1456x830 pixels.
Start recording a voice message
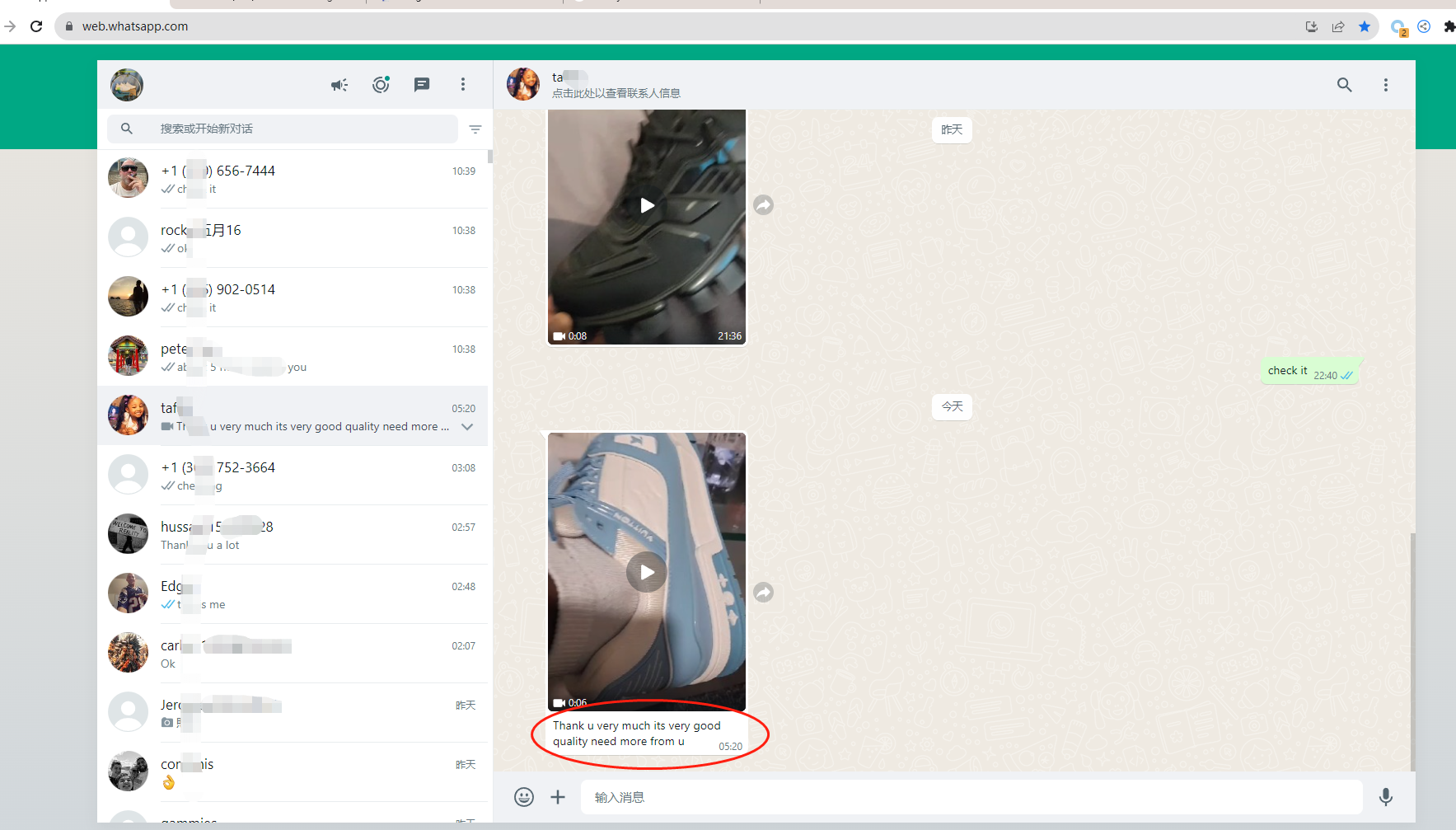tap(1386, 797)
